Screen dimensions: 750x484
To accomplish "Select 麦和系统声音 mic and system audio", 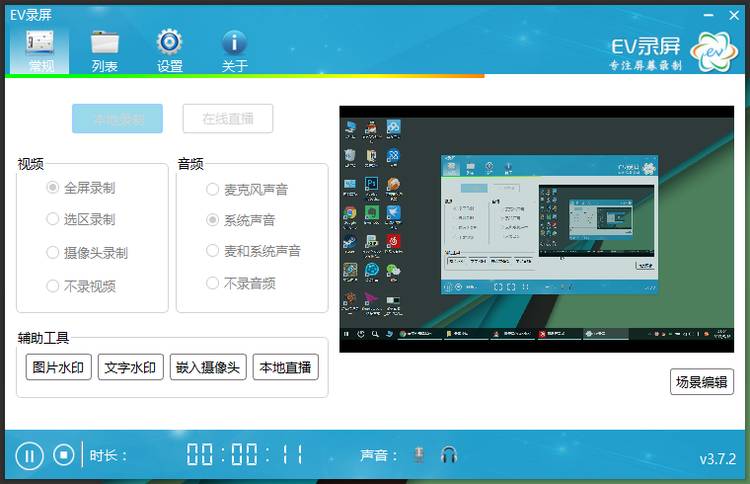I will tap(253, 251).
